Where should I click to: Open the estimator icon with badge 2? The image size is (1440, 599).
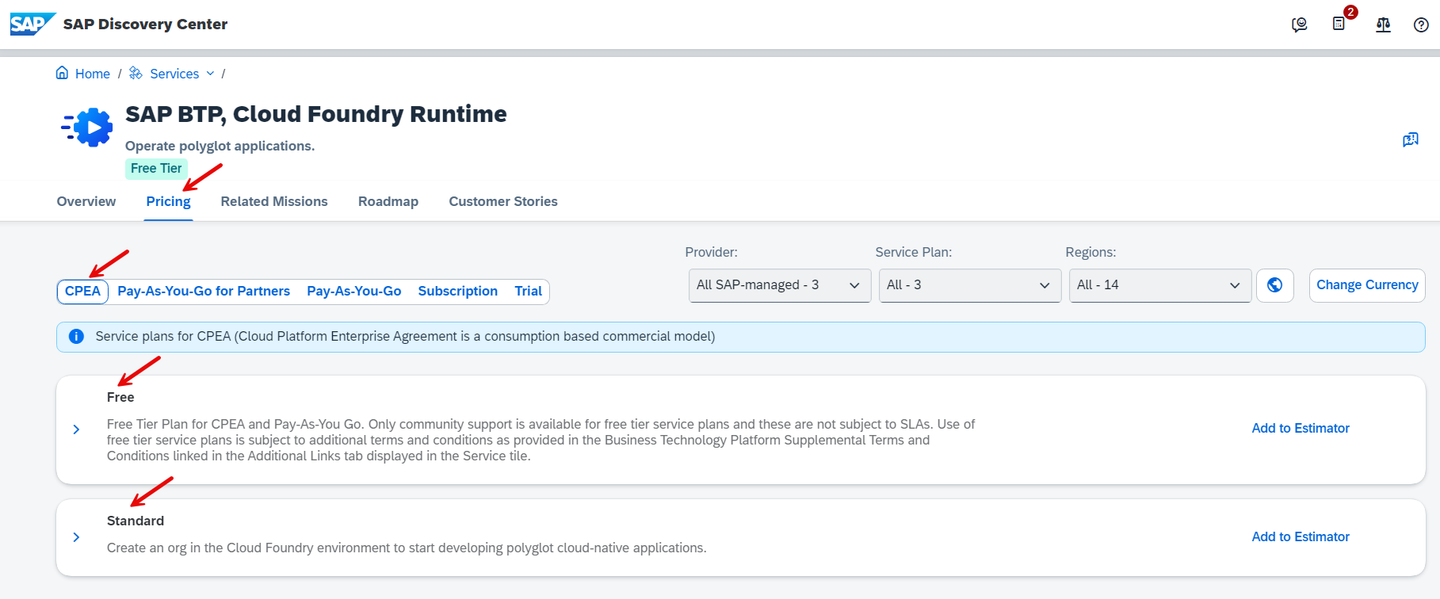pos(1340,24)
